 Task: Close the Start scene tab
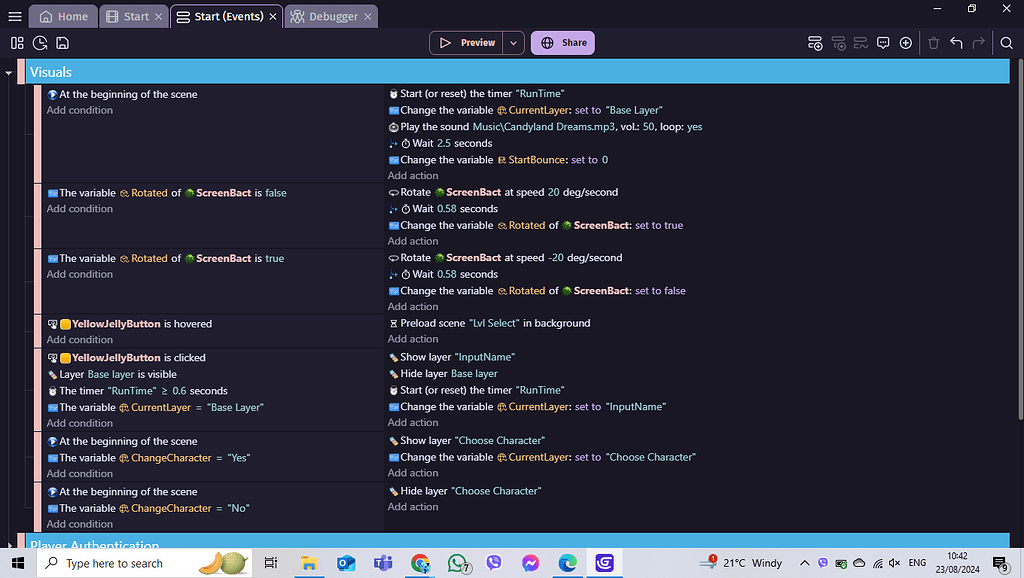coord(158,16)
